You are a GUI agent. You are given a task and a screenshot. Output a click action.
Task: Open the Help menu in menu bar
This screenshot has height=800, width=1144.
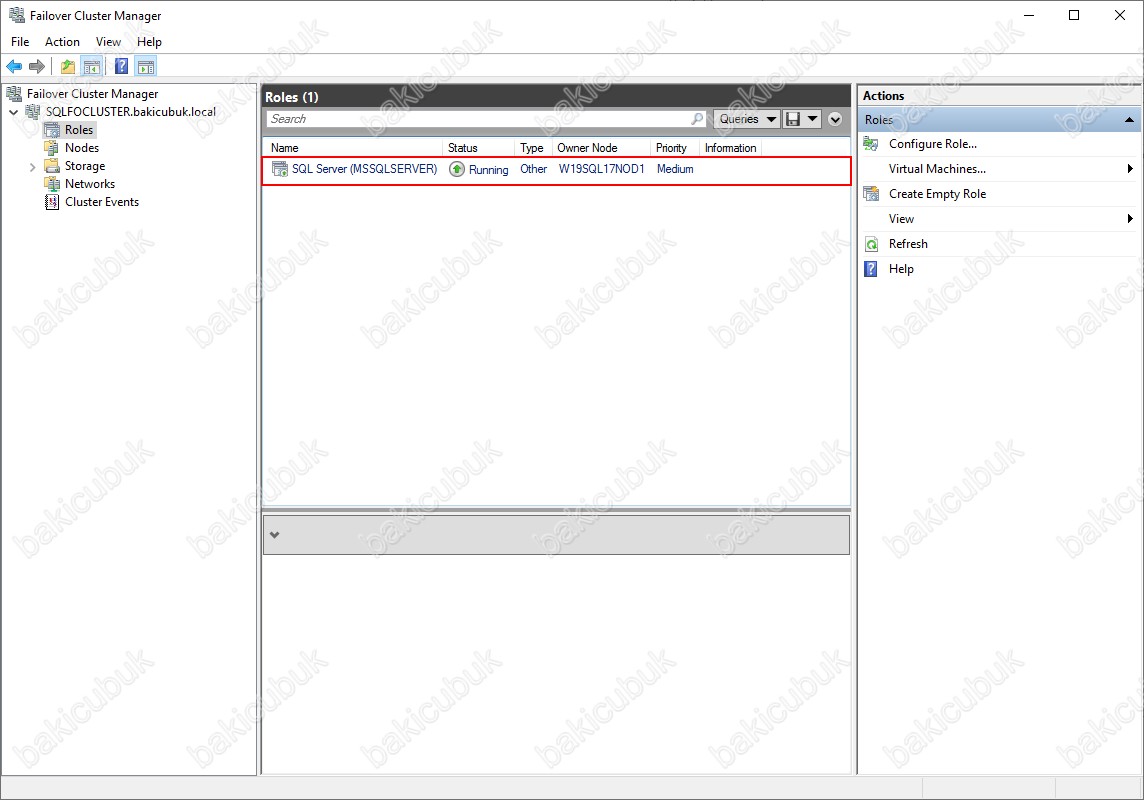tap(149, 42)
